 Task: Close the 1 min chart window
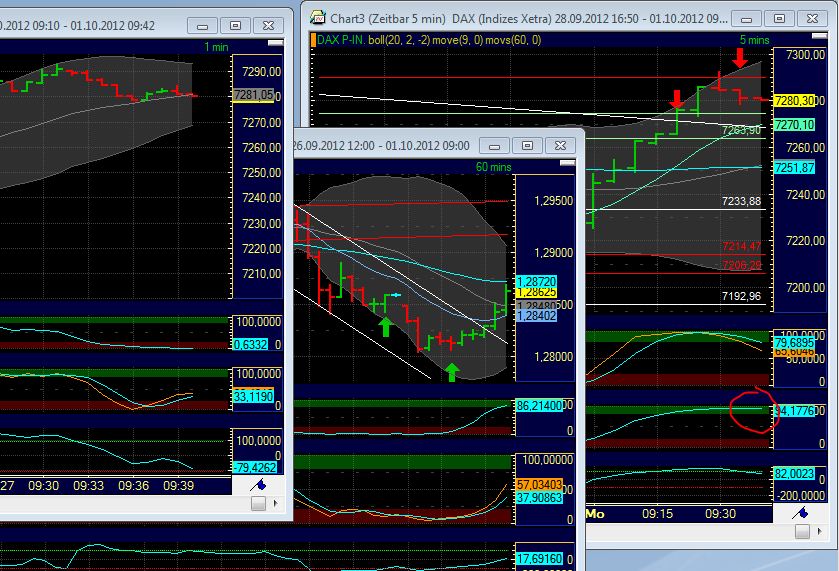click(268, 26)
